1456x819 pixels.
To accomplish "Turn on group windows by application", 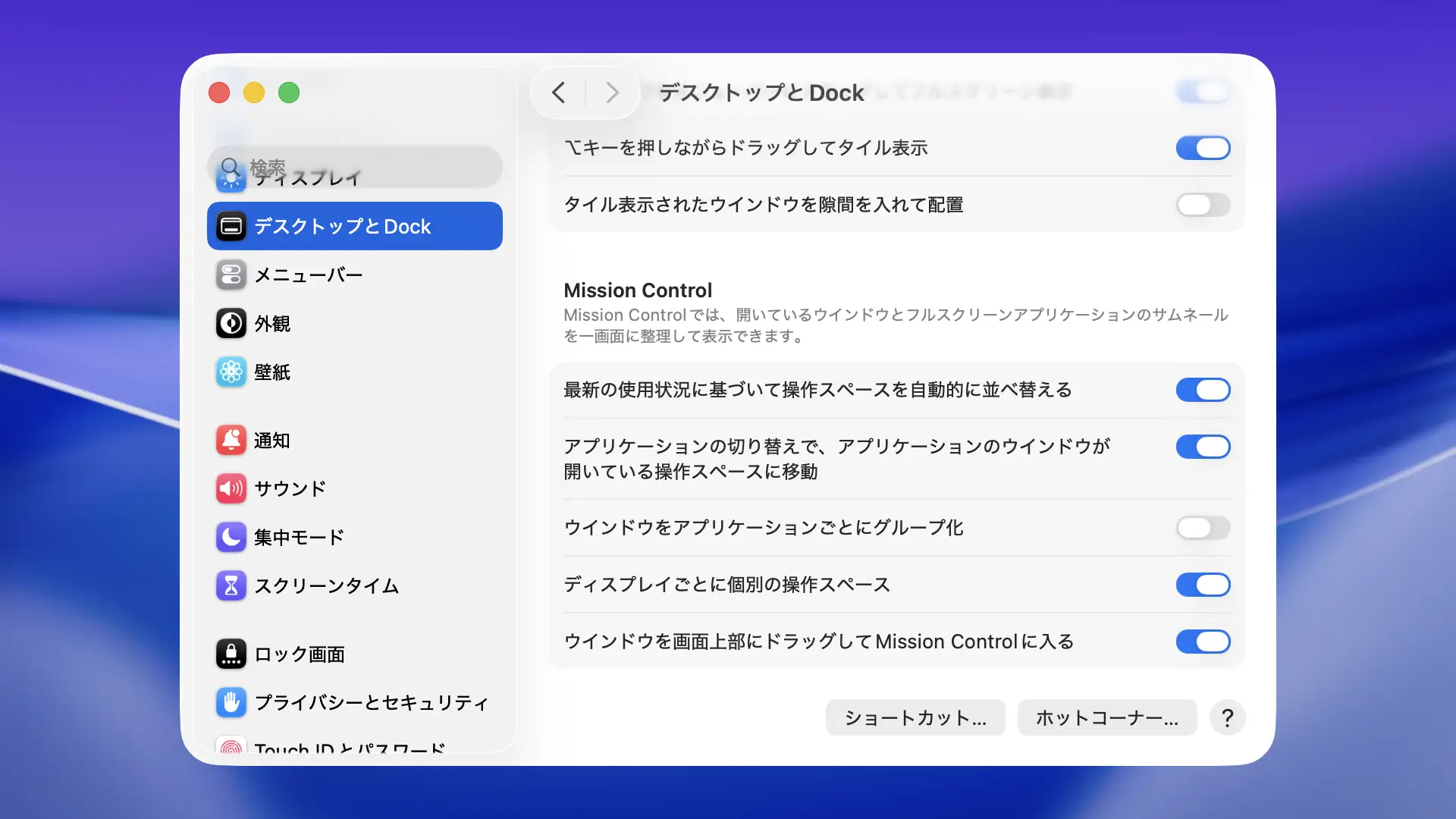I will click(1203, 528).
